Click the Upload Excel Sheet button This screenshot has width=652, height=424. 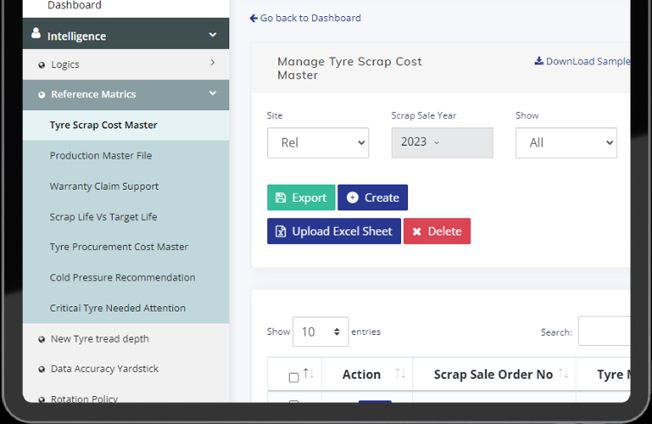(x=333, y=231)
